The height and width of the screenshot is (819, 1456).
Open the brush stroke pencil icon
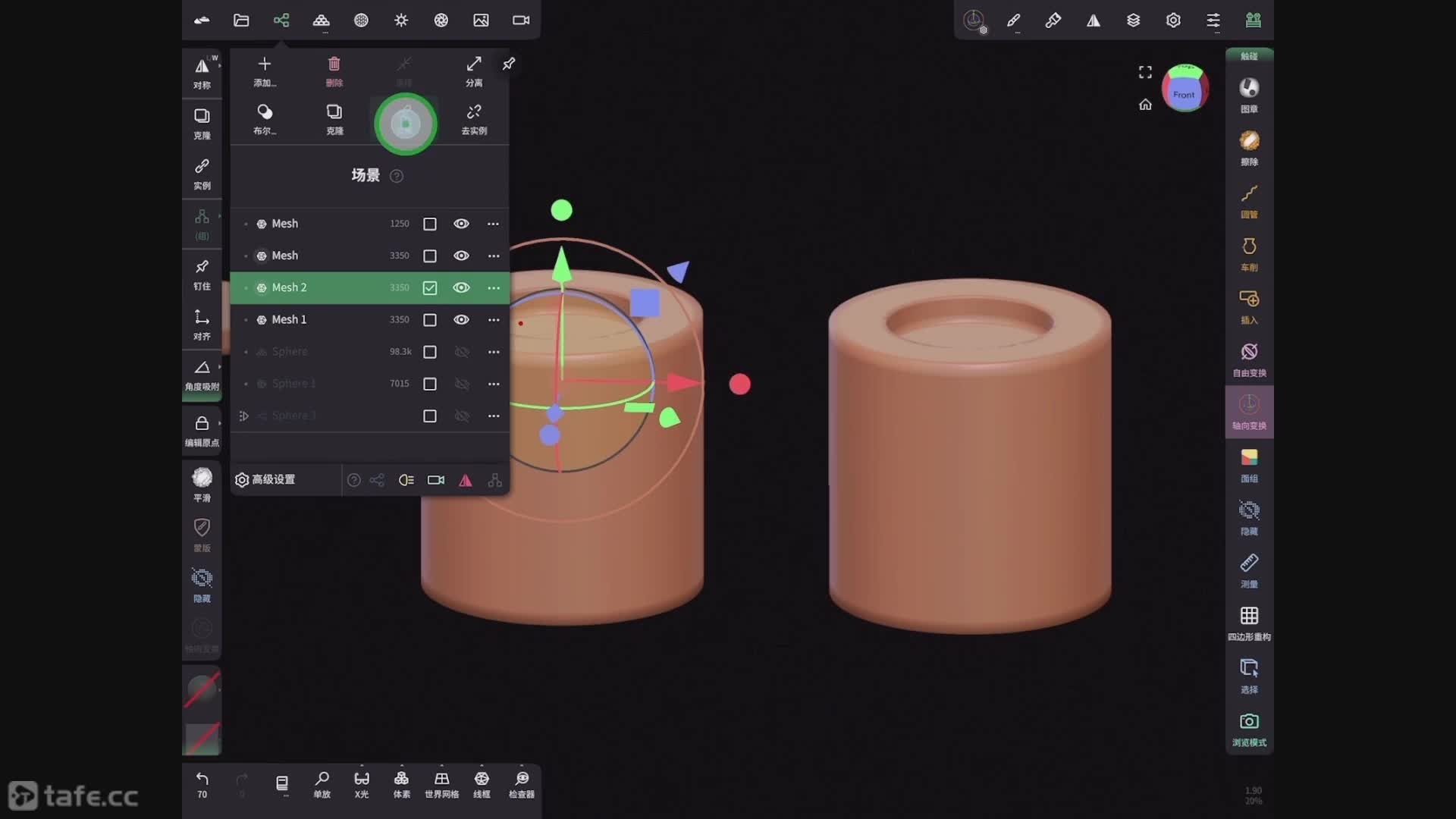[x=1014, y=20]
